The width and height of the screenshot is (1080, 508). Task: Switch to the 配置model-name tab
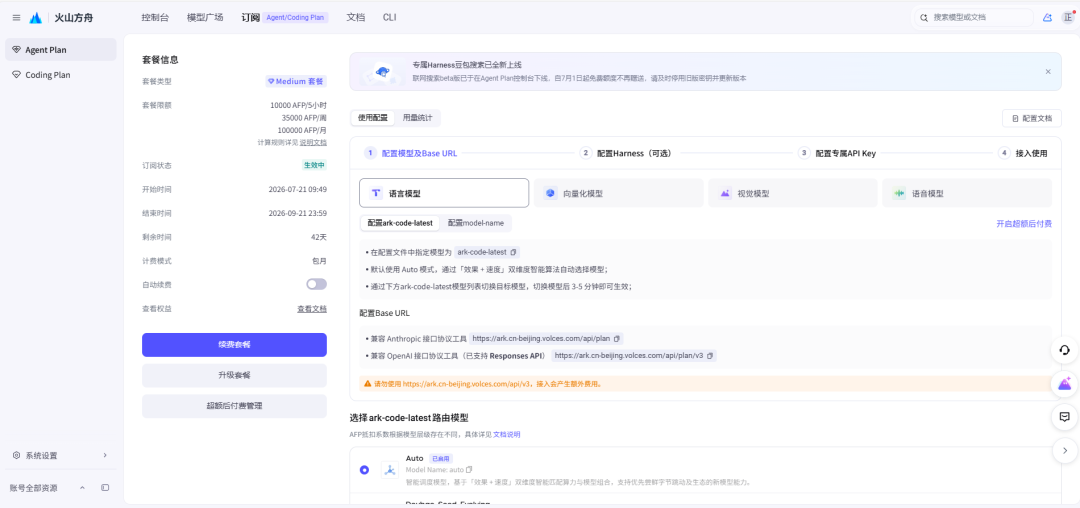coord(476,223)
